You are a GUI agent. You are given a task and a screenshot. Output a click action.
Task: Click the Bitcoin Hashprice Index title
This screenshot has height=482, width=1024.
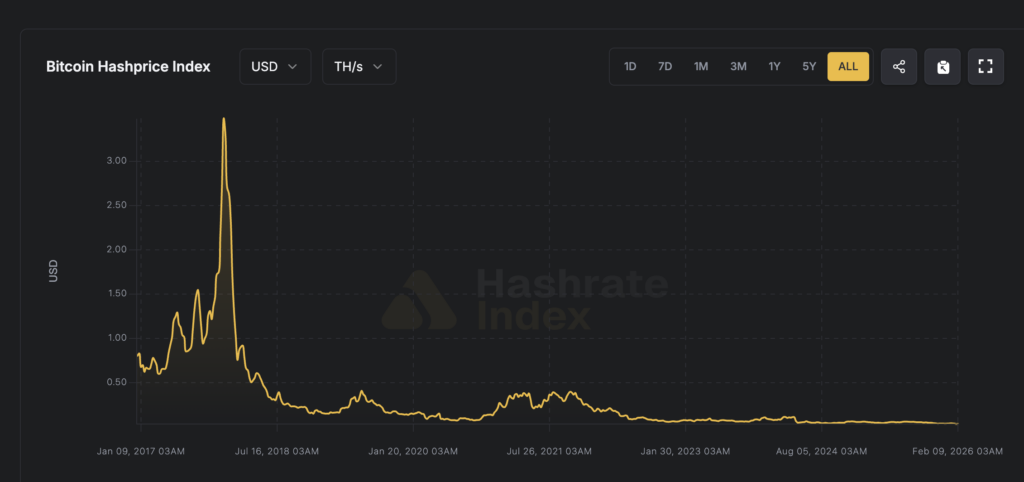128,67
